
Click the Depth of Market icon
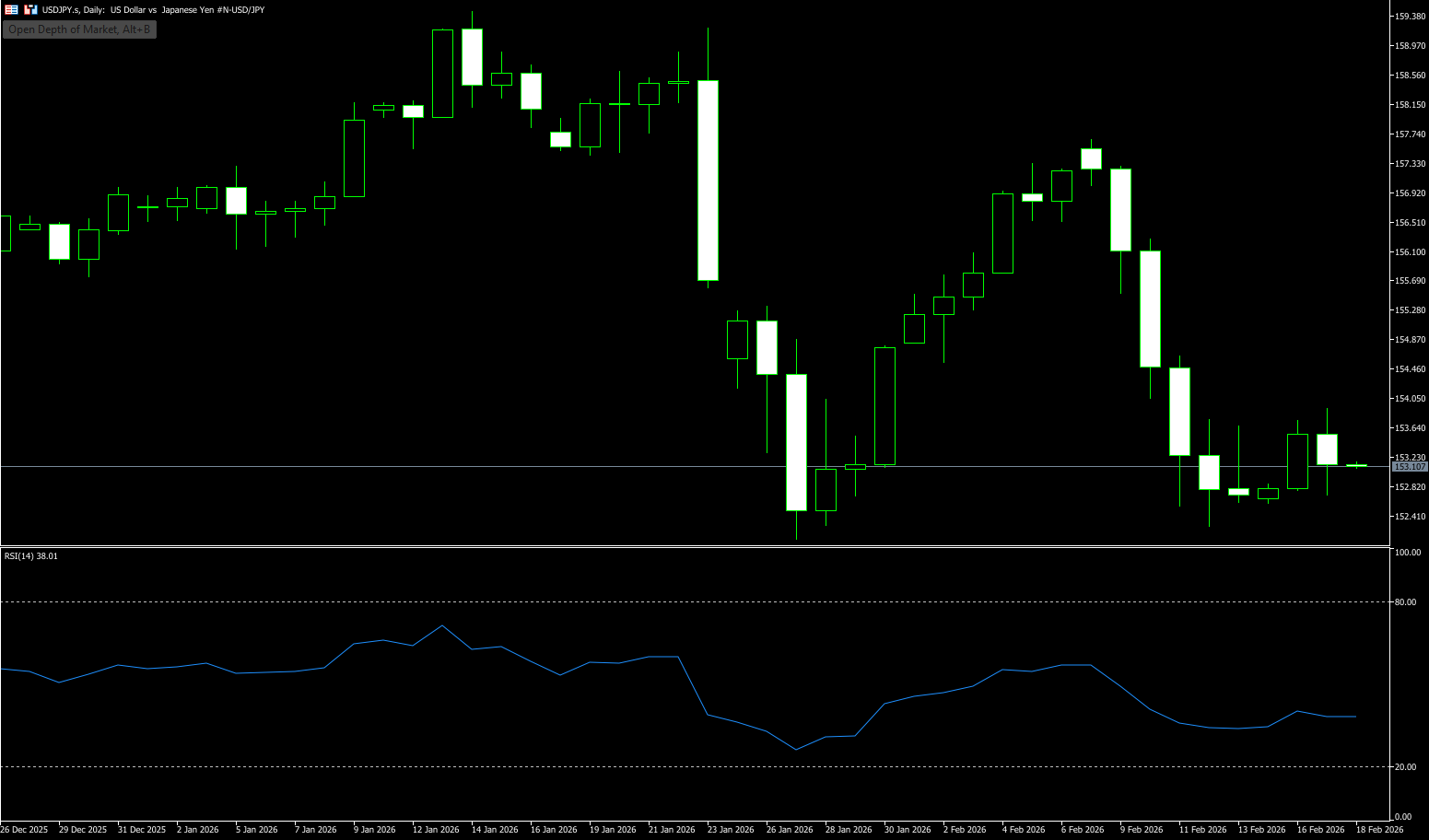coord(31,9)
